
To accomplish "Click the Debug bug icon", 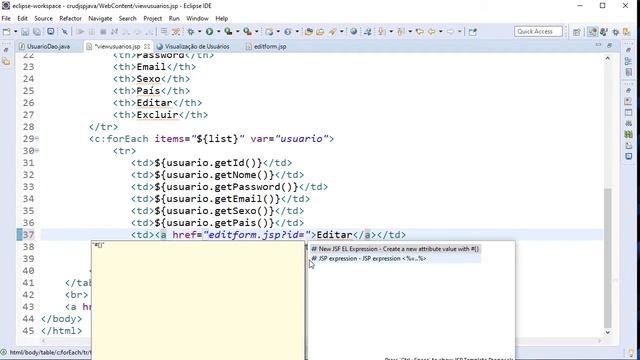I will 191,31.
